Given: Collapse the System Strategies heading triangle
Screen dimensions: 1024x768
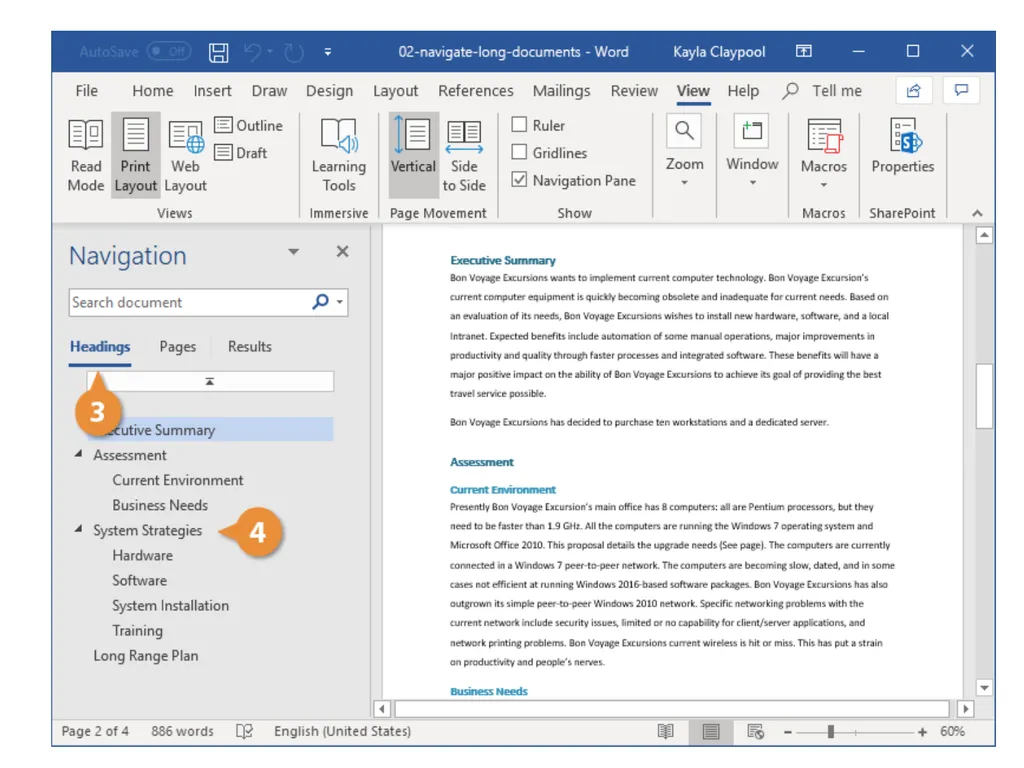Looking at the screenshot, I should coord(78,529).
